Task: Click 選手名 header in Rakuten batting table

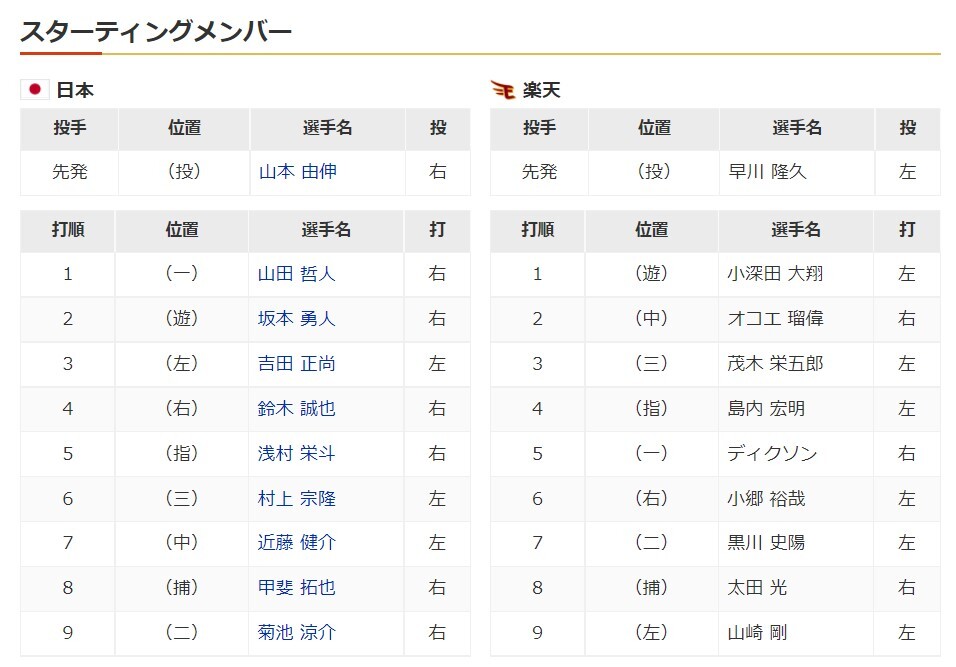Action: pyautogui.click(x=796, y=230)
